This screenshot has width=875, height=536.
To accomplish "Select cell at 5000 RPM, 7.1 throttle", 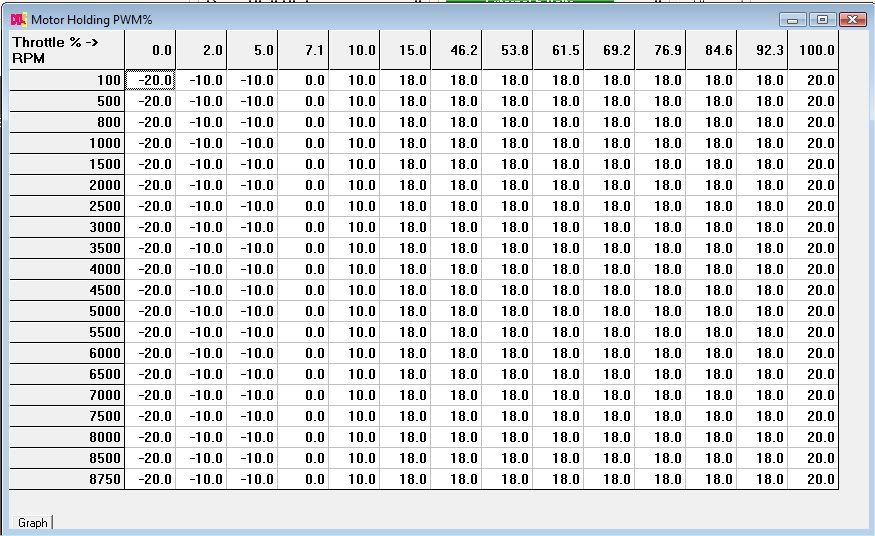I will [304, 311].
